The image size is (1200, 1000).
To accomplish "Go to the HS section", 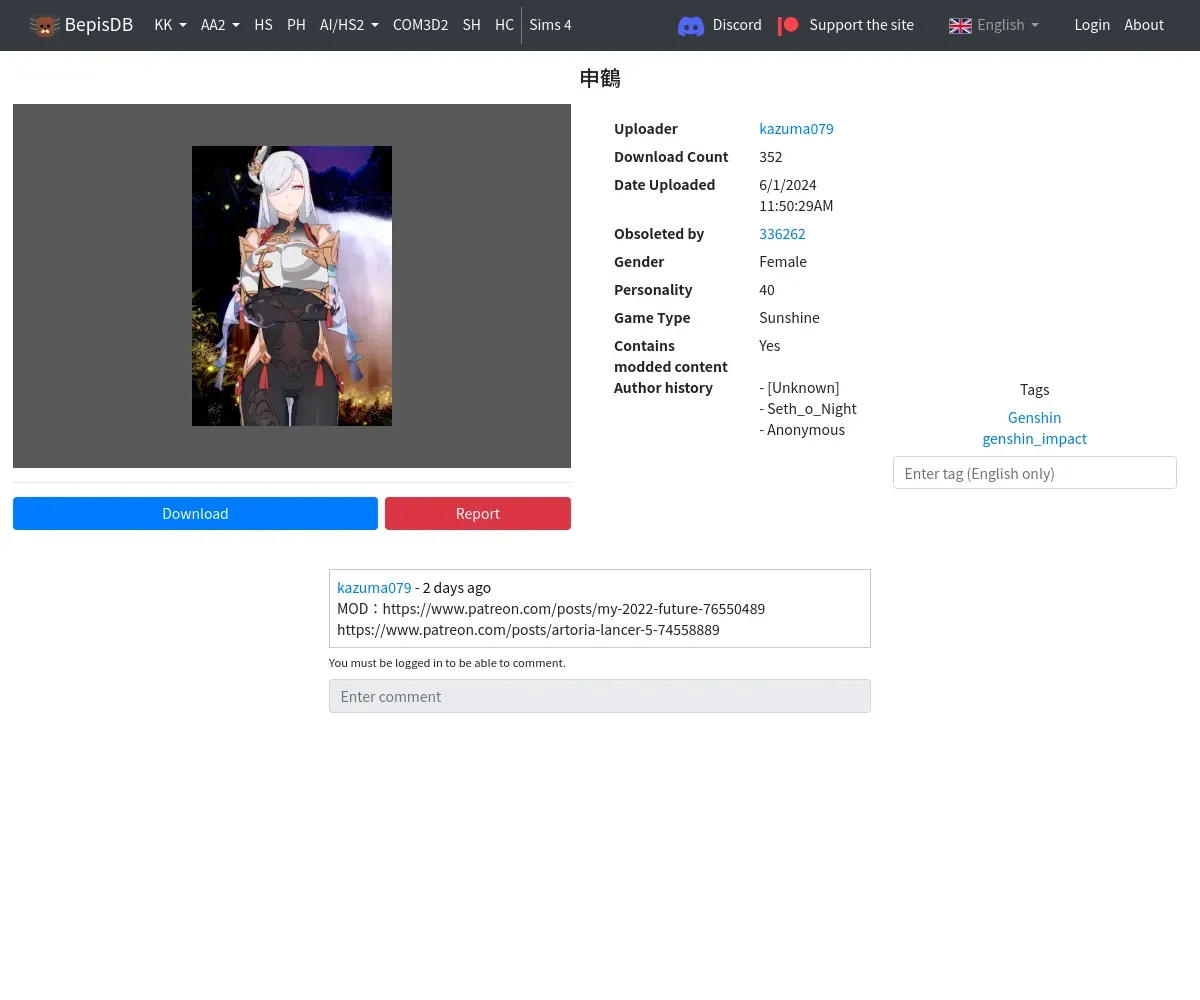I will pyautogui.click(x=263, y=25).
